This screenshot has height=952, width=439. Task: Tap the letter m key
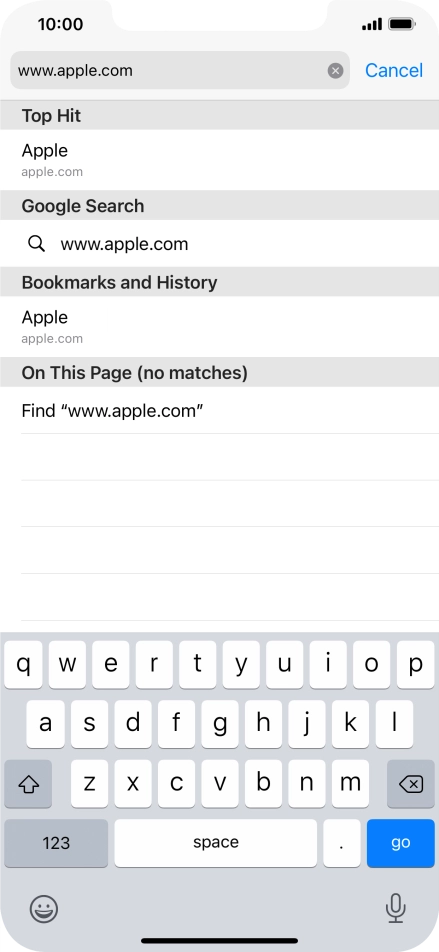tap(350, 784)
